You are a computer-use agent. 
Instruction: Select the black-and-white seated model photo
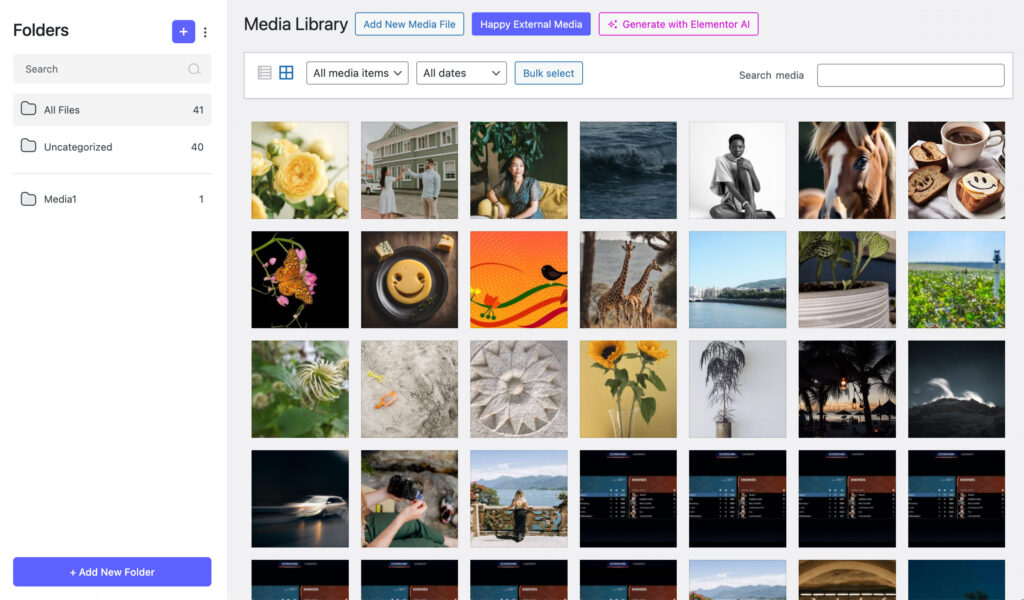tap(737, 170)
